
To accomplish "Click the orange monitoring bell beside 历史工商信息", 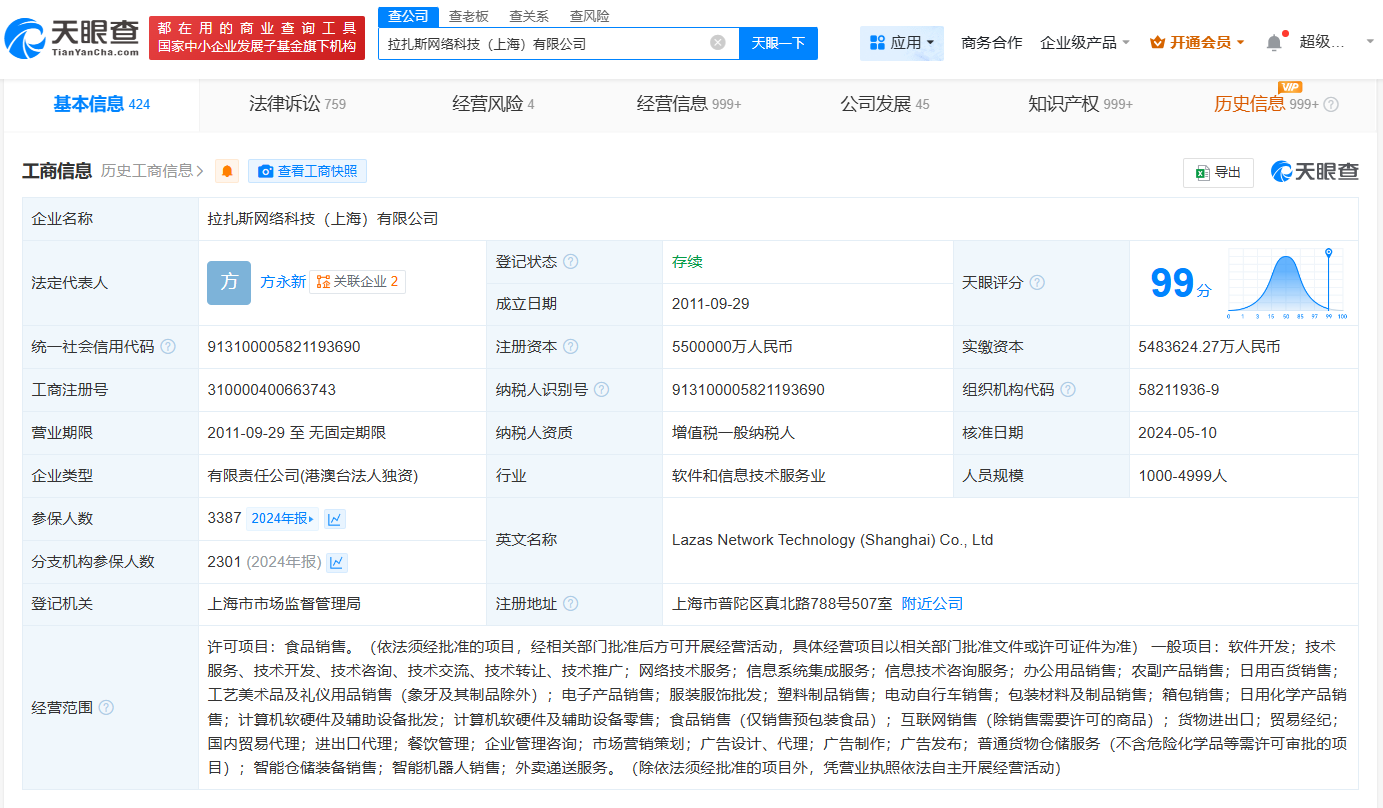I will click(228, 171).
